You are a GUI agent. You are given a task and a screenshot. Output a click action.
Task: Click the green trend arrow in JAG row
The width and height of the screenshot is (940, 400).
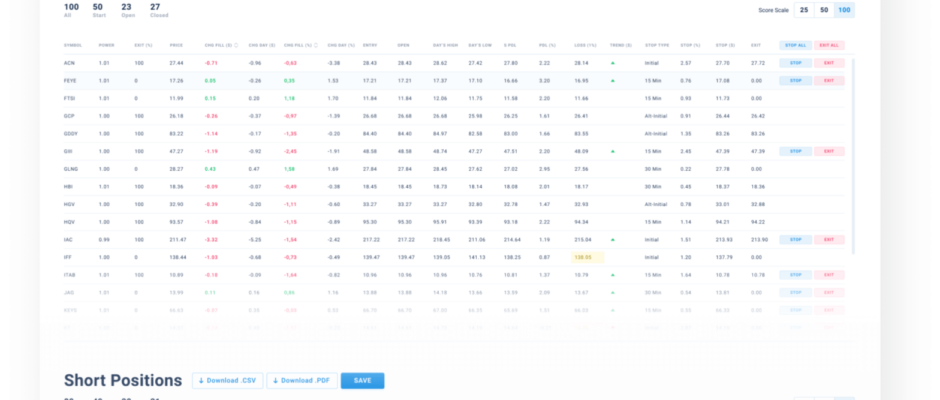tap(613, 293)
